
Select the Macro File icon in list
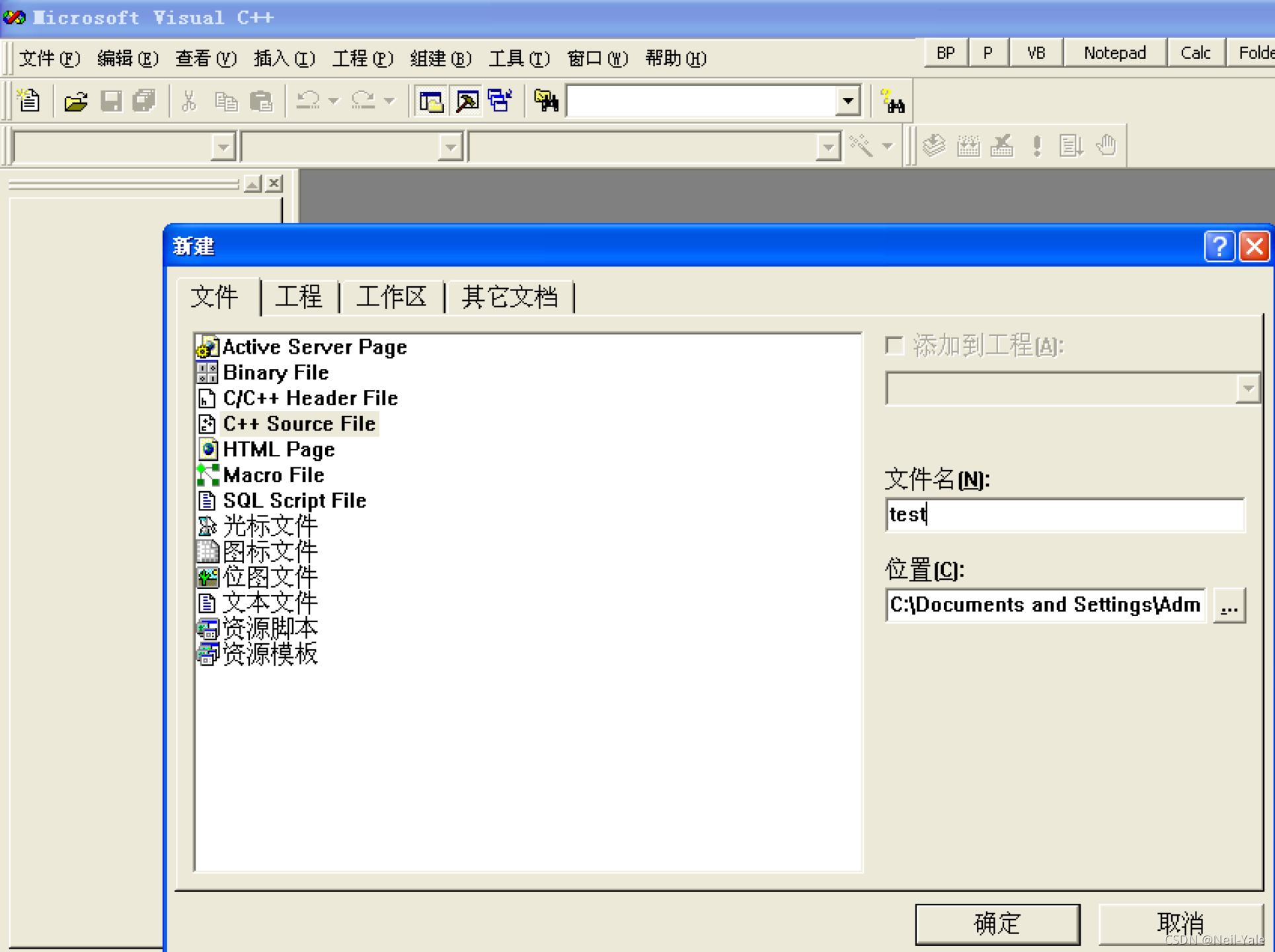point(208,475)
